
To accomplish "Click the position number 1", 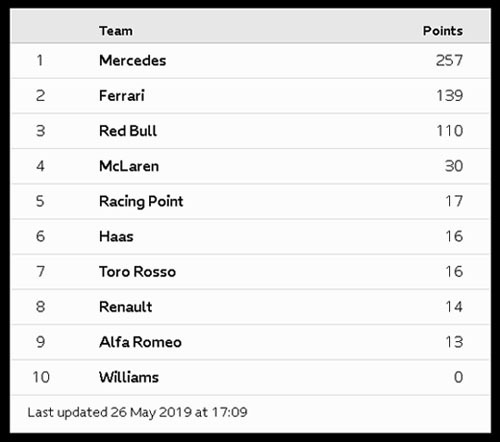I will click(x=40, y=61).
